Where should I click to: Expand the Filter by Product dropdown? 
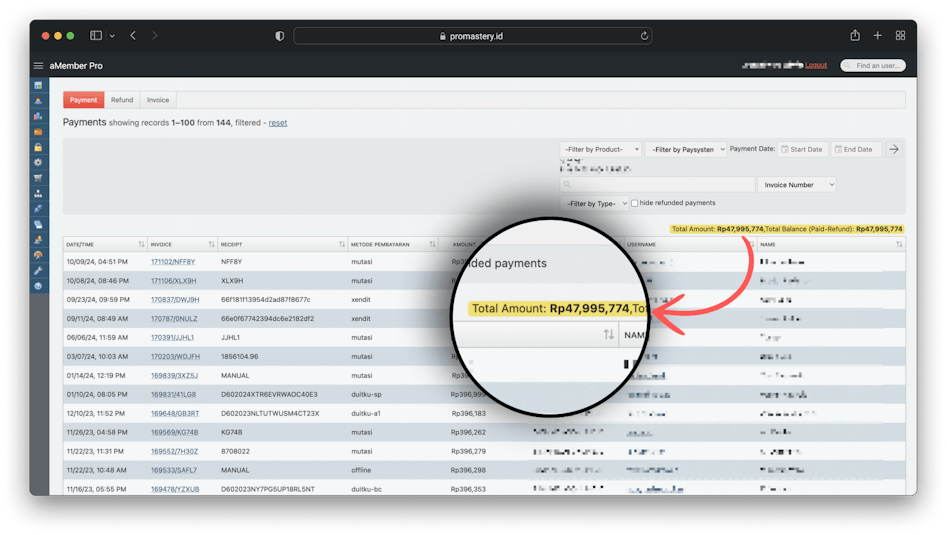[601, 149]
